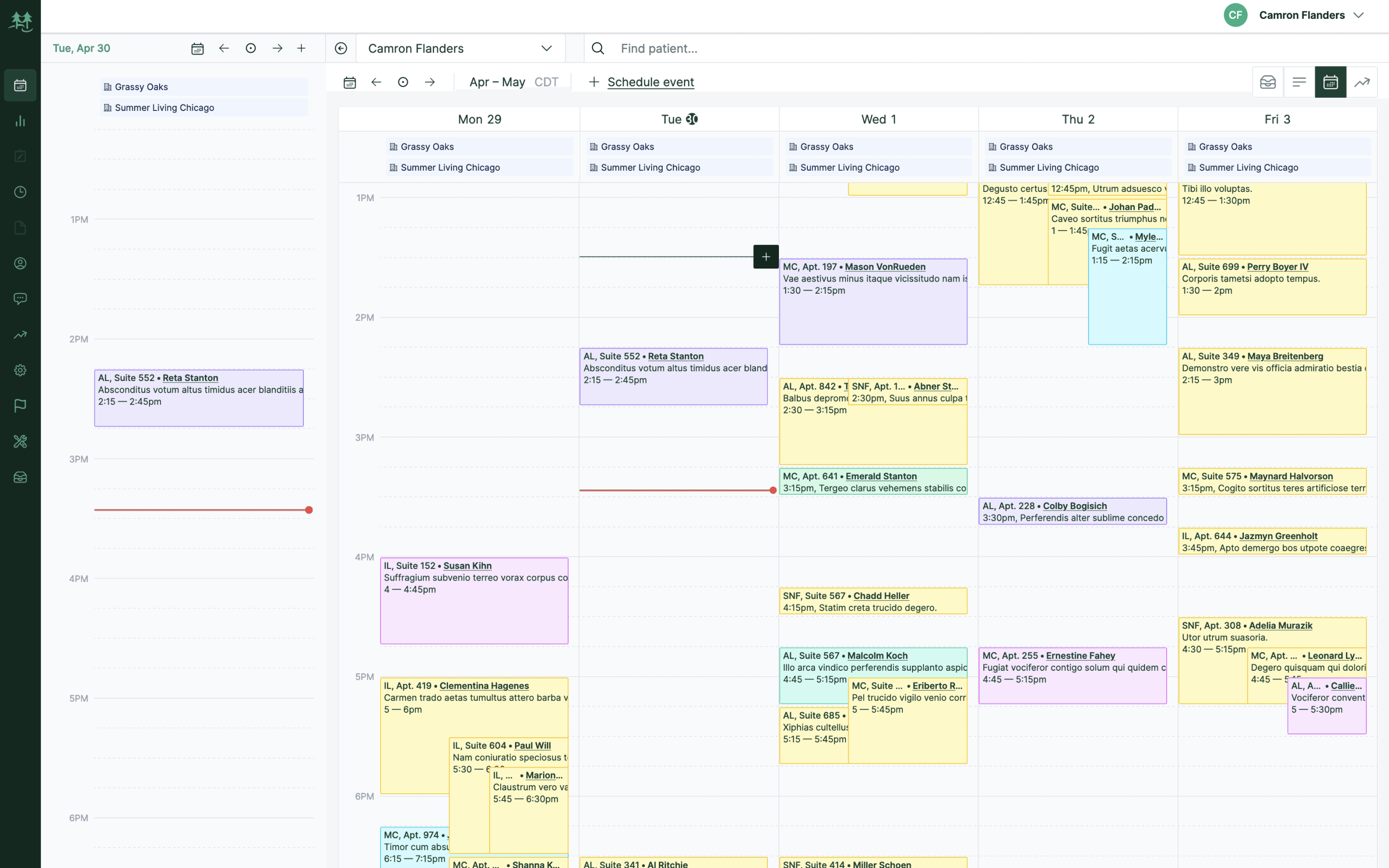
Task: Switch to the list view tab
Action: click(1299, 82)
